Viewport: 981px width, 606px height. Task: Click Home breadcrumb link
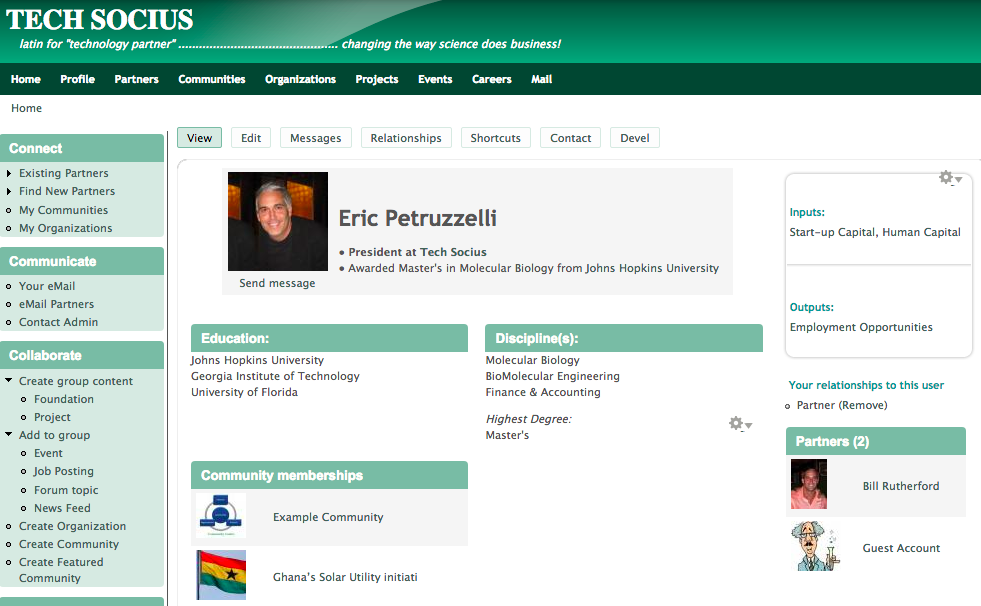(26, 108)
